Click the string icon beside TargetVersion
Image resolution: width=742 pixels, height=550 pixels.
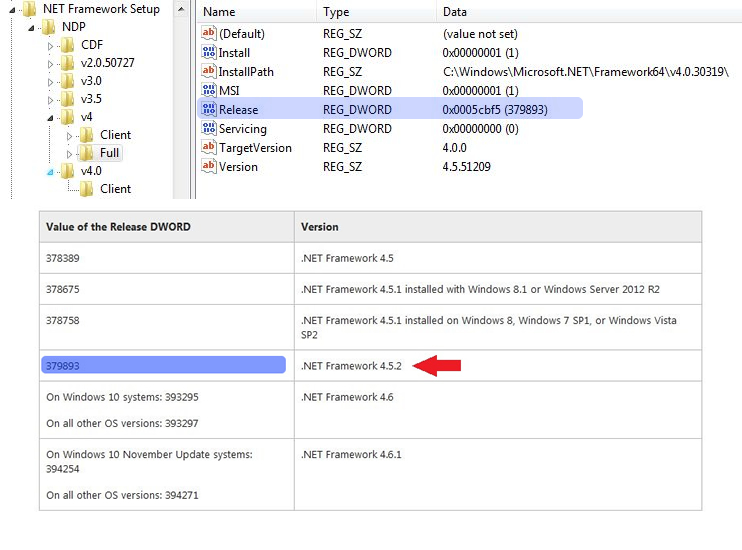point(209,147)
